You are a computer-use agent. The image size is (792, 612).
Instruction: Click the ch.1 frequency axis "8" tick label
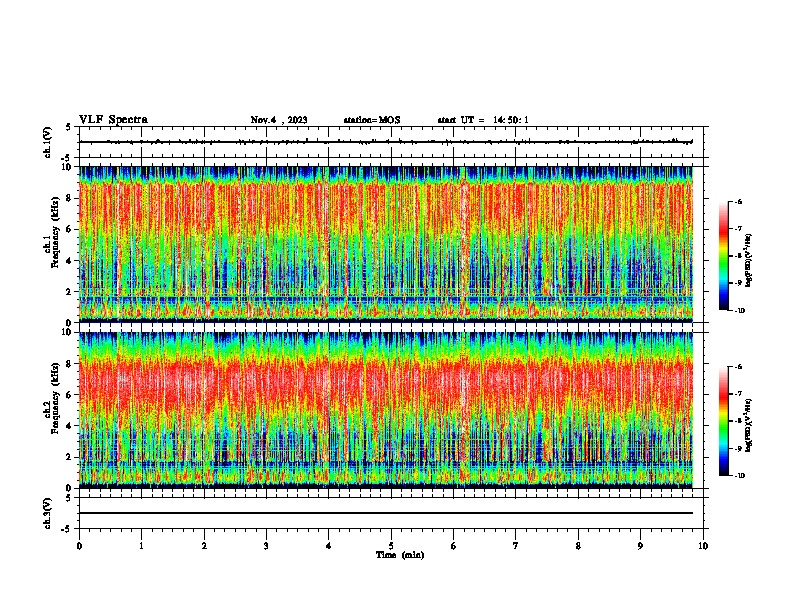coord(70,198)
